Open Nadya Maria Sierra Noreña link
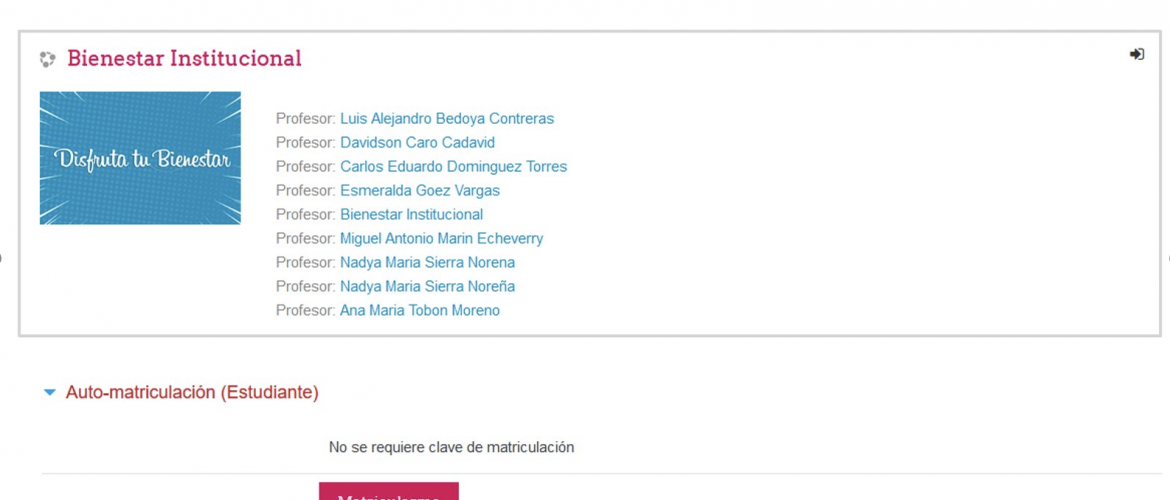The height and width of the screenshot is (500, 1170). 428,287
